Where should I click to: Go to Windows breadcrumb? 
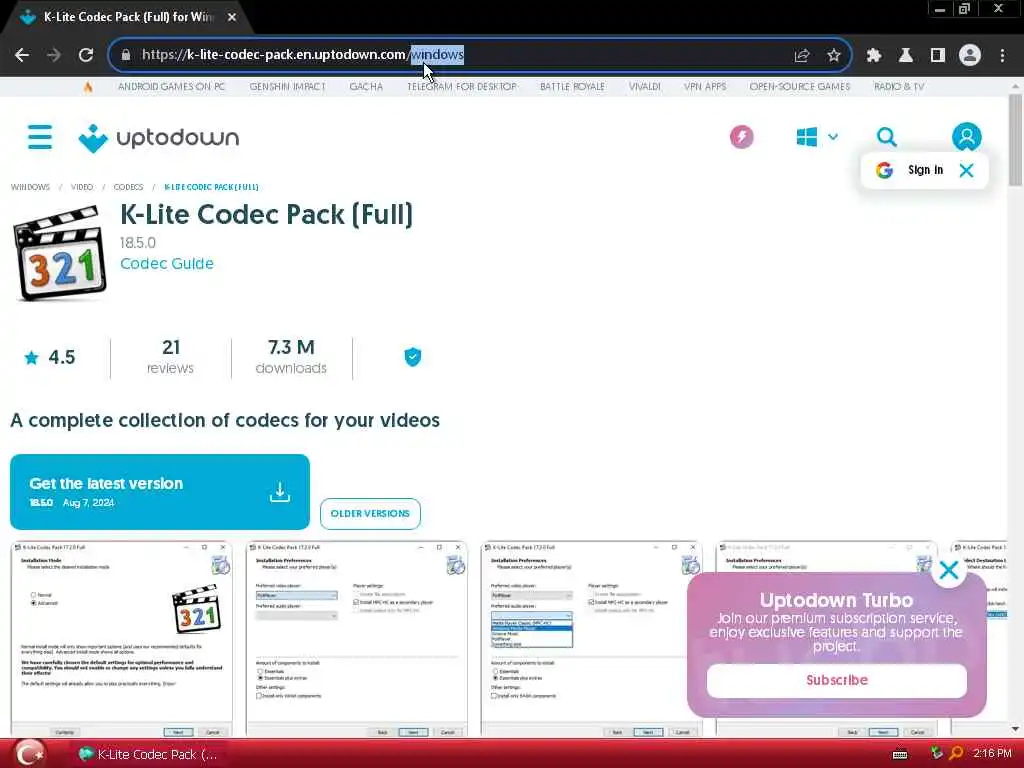click(30, 187)
